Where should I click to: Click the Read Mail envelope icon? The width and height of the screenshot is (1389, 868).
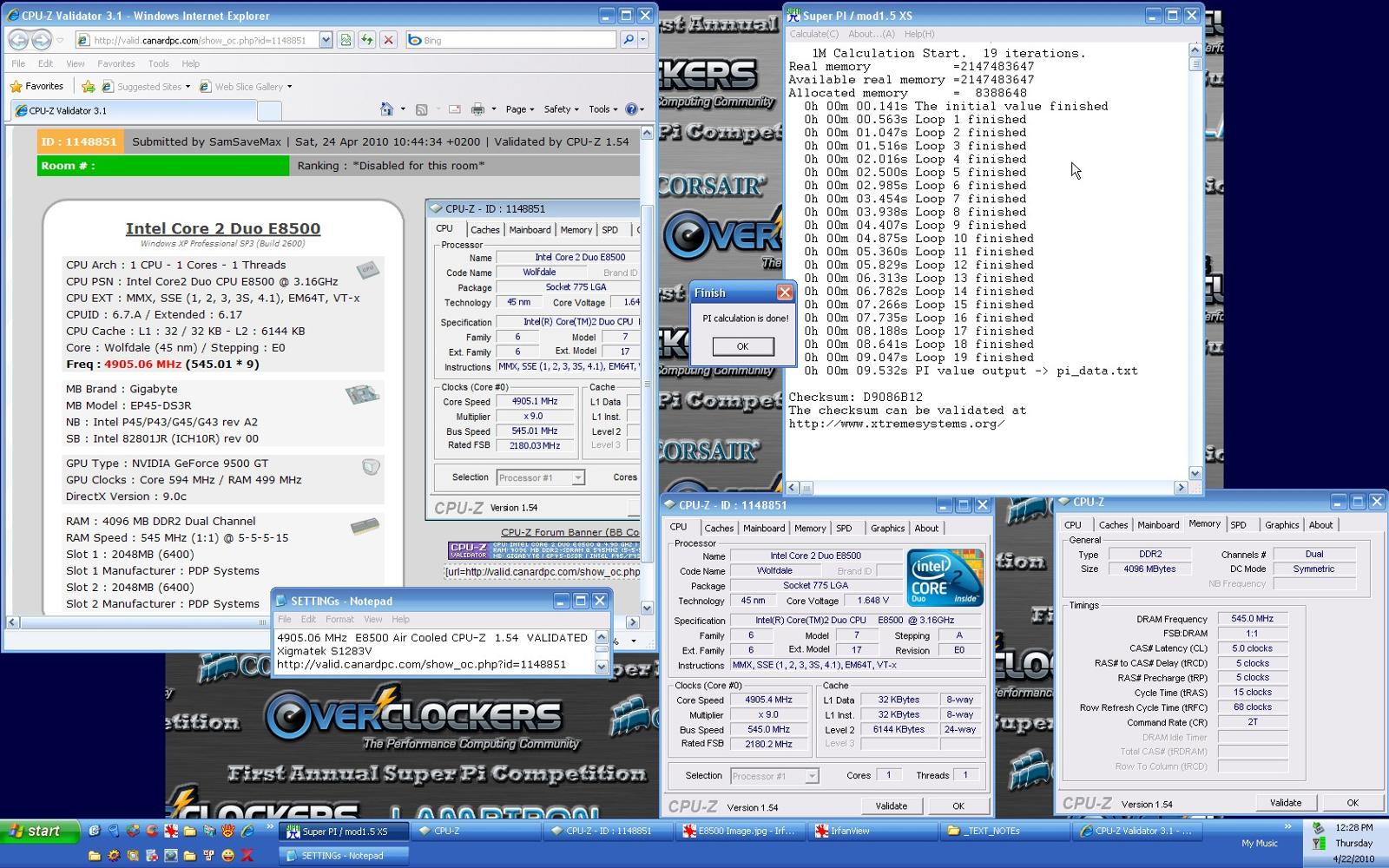[454, 109]
